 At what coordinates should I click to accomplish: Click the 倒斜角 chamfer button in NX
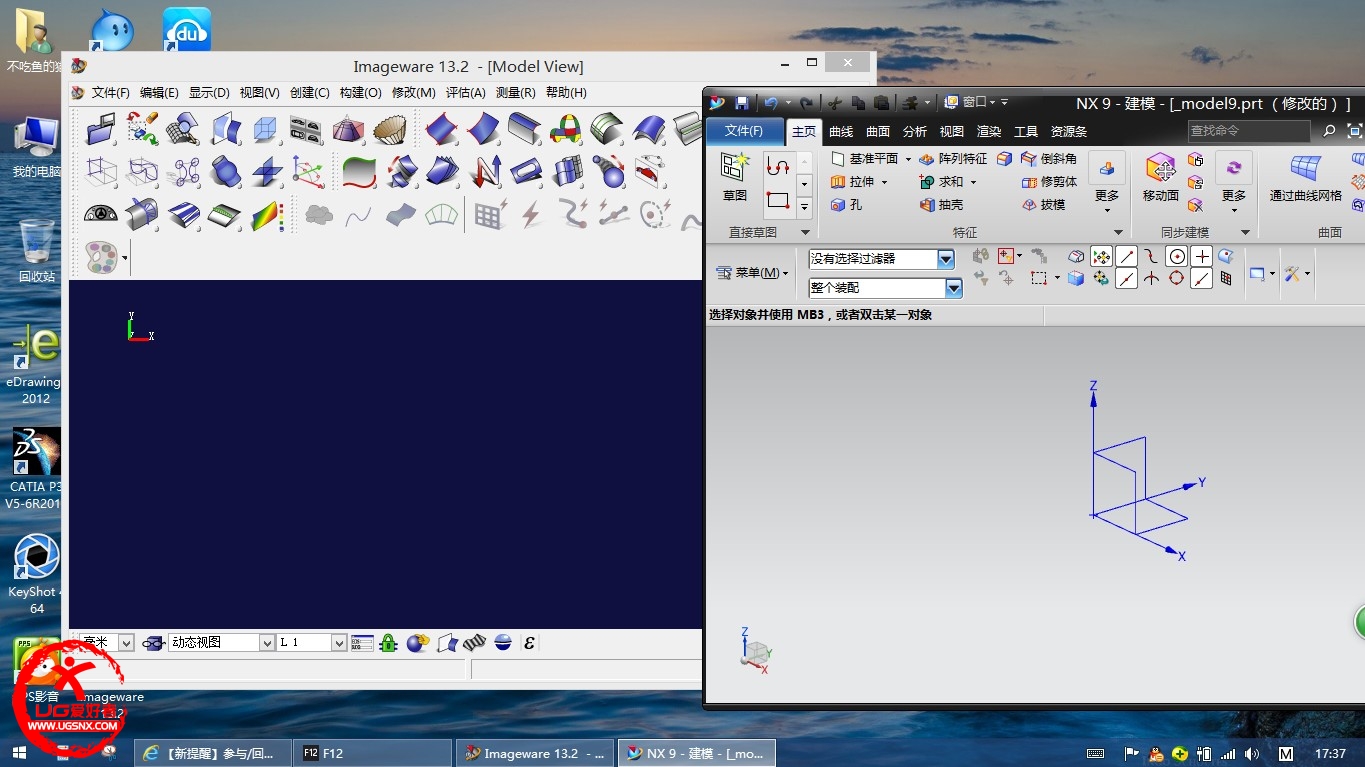point(1049,159)
